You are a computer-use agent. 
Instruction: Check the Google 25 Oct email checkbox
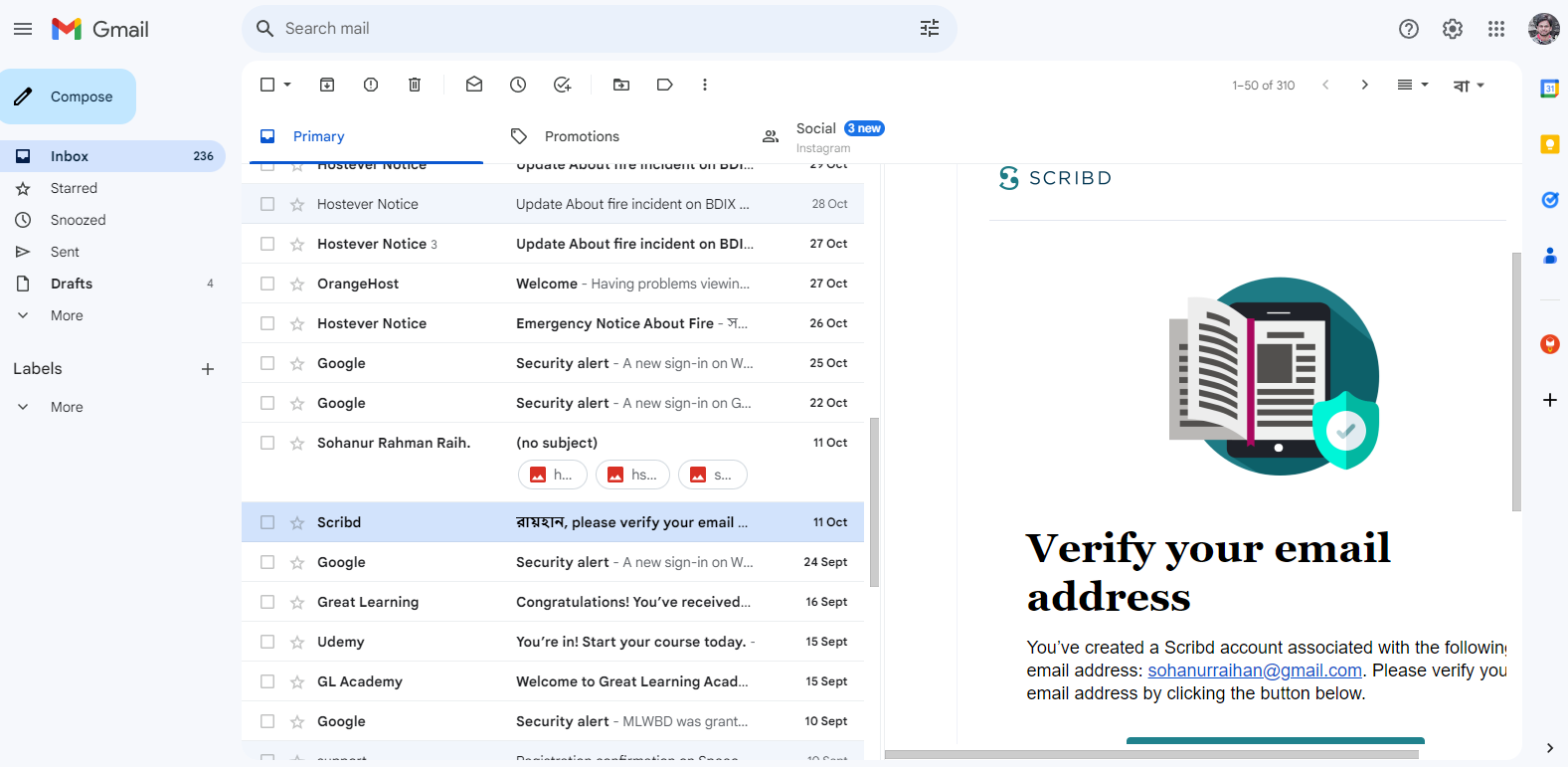click(267, 363)
